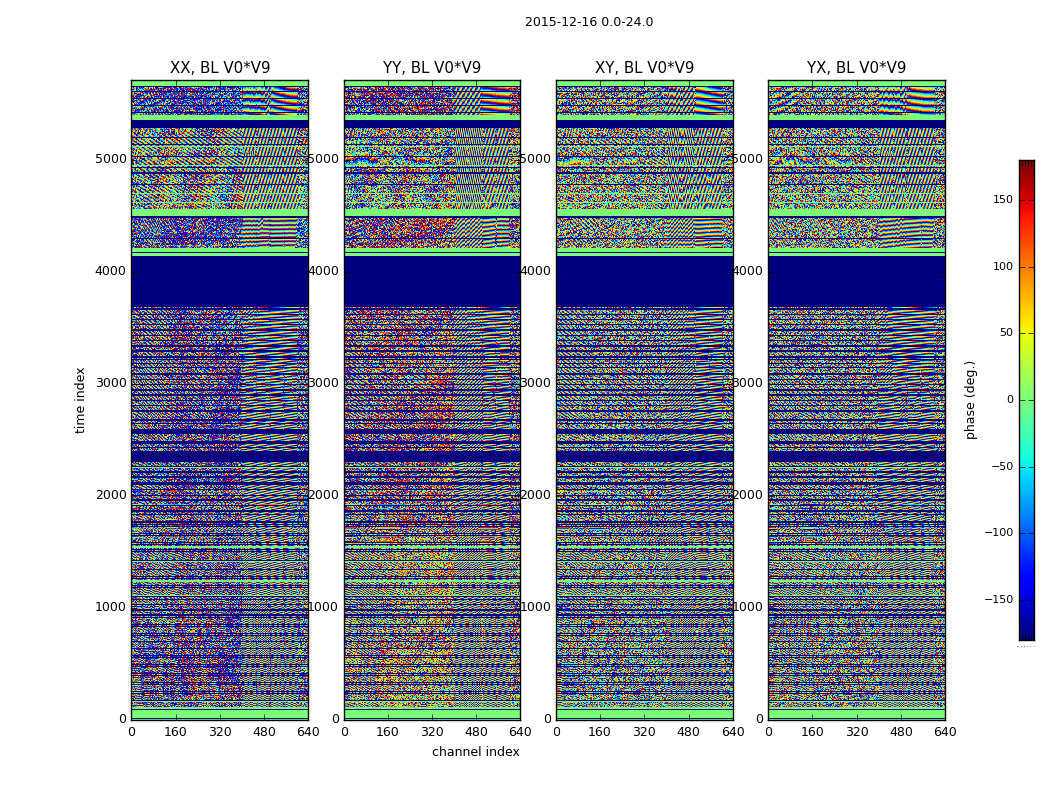Viewport: 1050px width, 800px height.
Task: Click the "YX, BL V0*V9" subplot title
Action: point(856,68)
